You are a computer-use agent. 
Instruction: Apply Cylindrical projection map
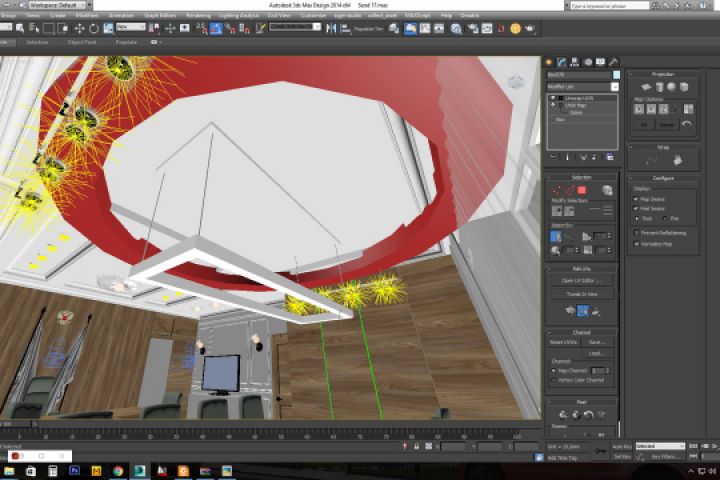coord(659,87)
